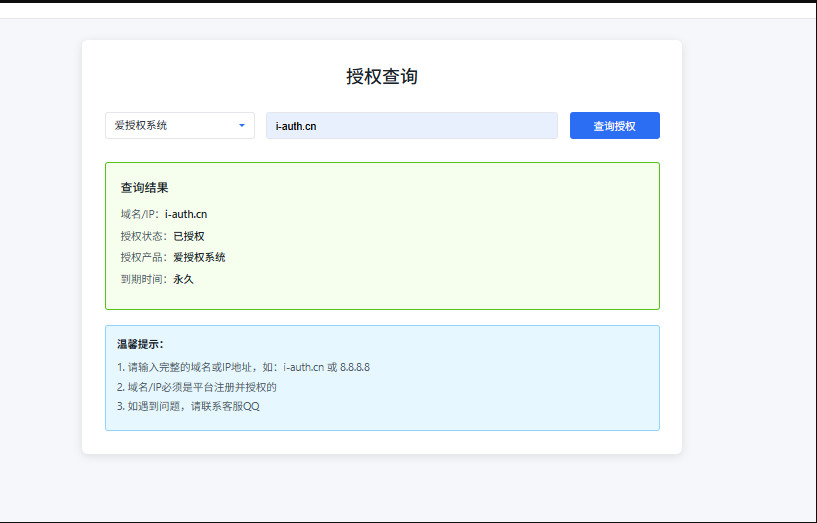Select the 爱授权系统 value in results
This screenshot has width=817, height=523.
click(x=199, y=257)
